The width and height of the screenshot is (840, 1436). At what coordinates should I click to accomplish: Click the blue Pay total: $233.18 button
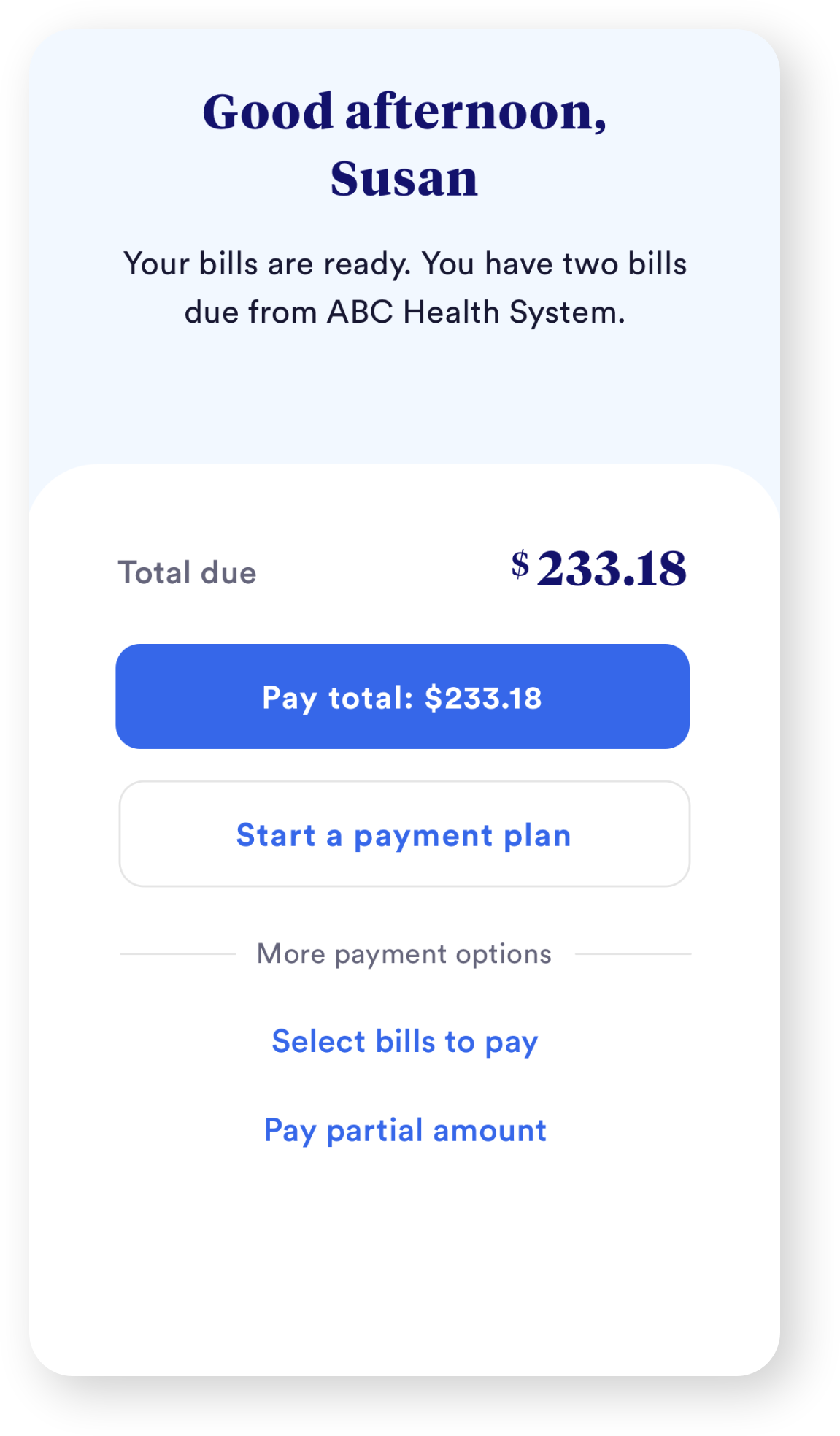pyautogui.click(x=402, y=696)
